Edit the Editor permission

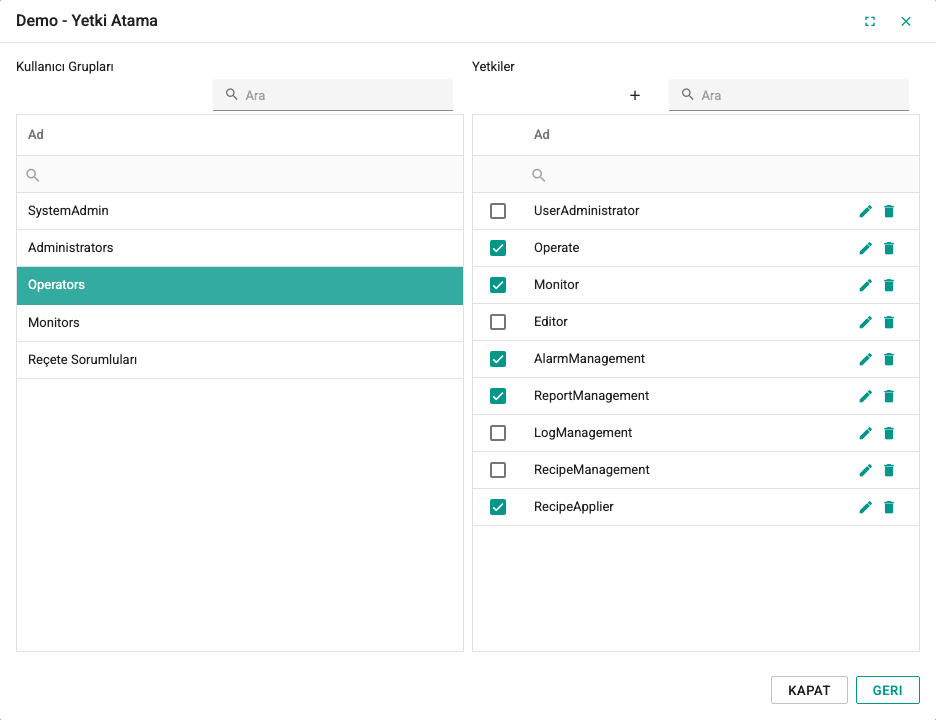pos(866,322)
